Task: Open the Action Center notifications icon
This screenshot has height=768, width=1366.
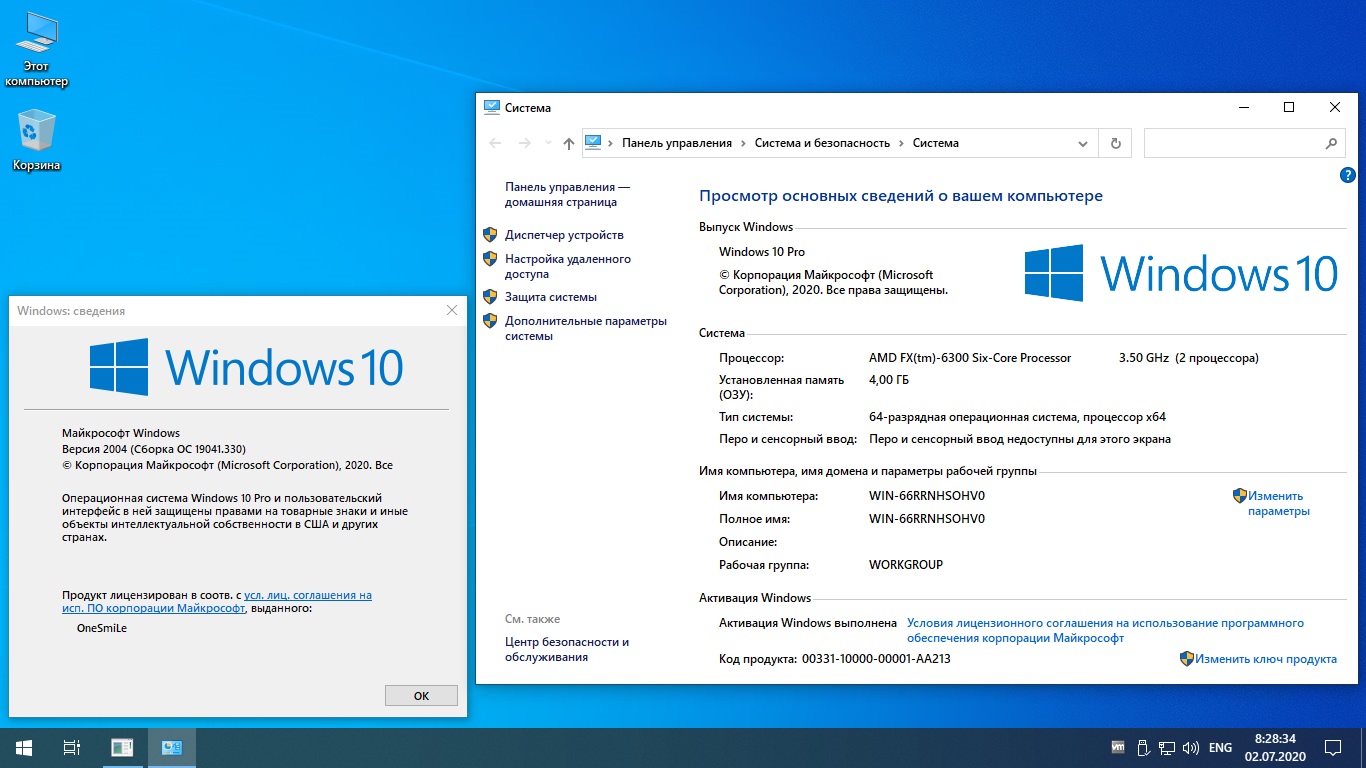Action: [1333, 747]
